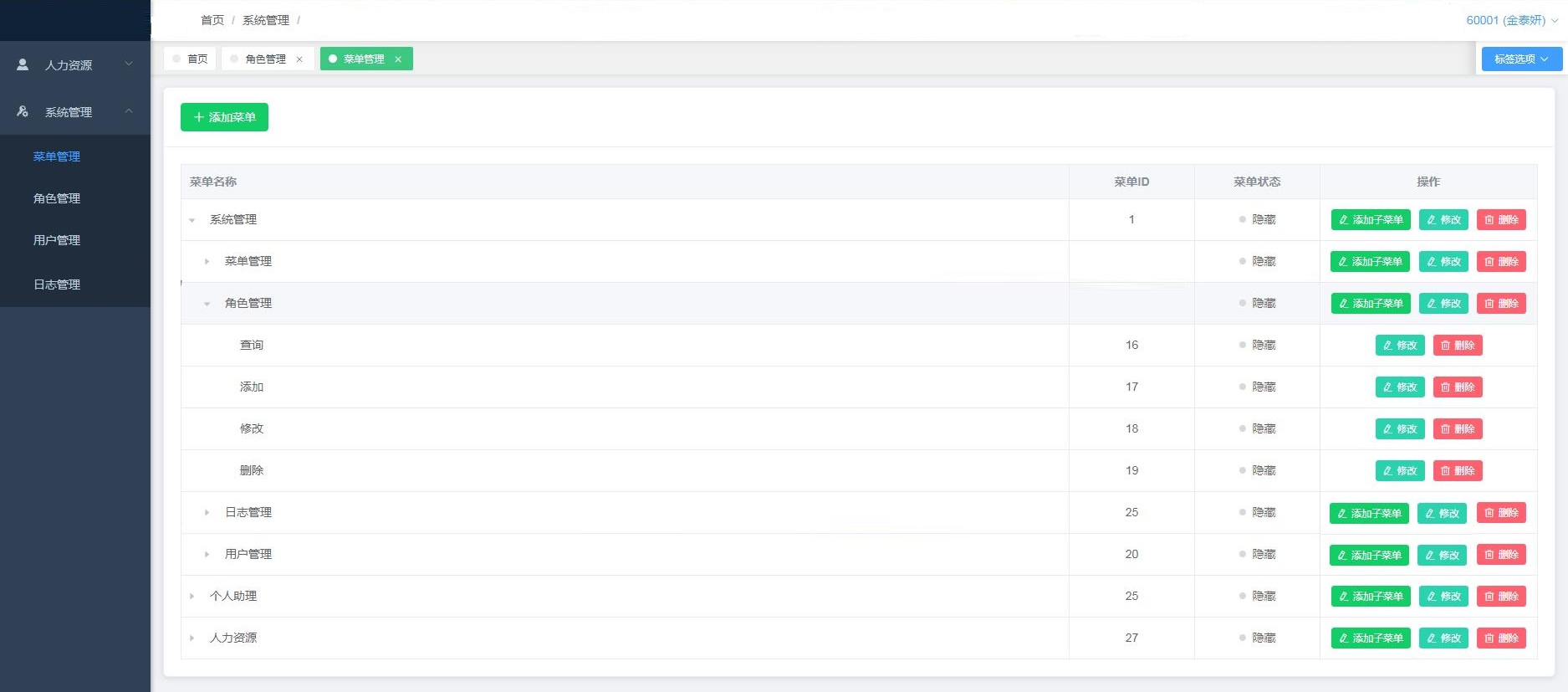Click the 人力资源 person icon in sidebar
This screenshot has height=692, width=1568.
point(23,64)
